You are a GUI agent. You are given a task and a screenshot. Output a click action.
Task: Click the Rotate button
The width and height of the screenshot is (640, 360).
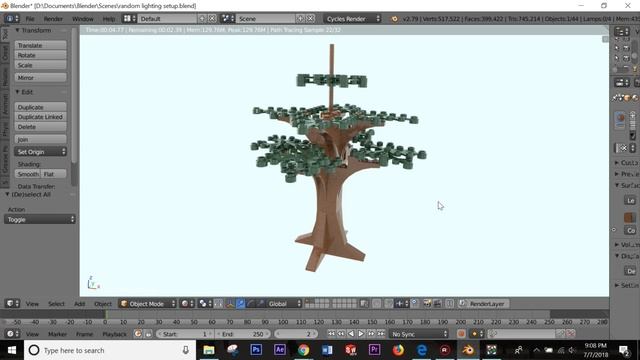tap(40, 55)
